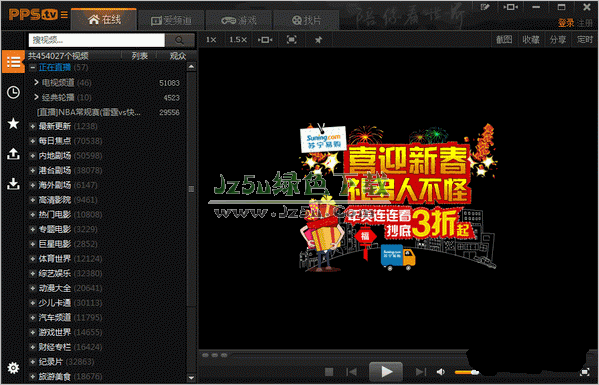The width and height of the screenshot is (599, 385).
Task: Click the 登录 login link
Action: click(566, 23)
